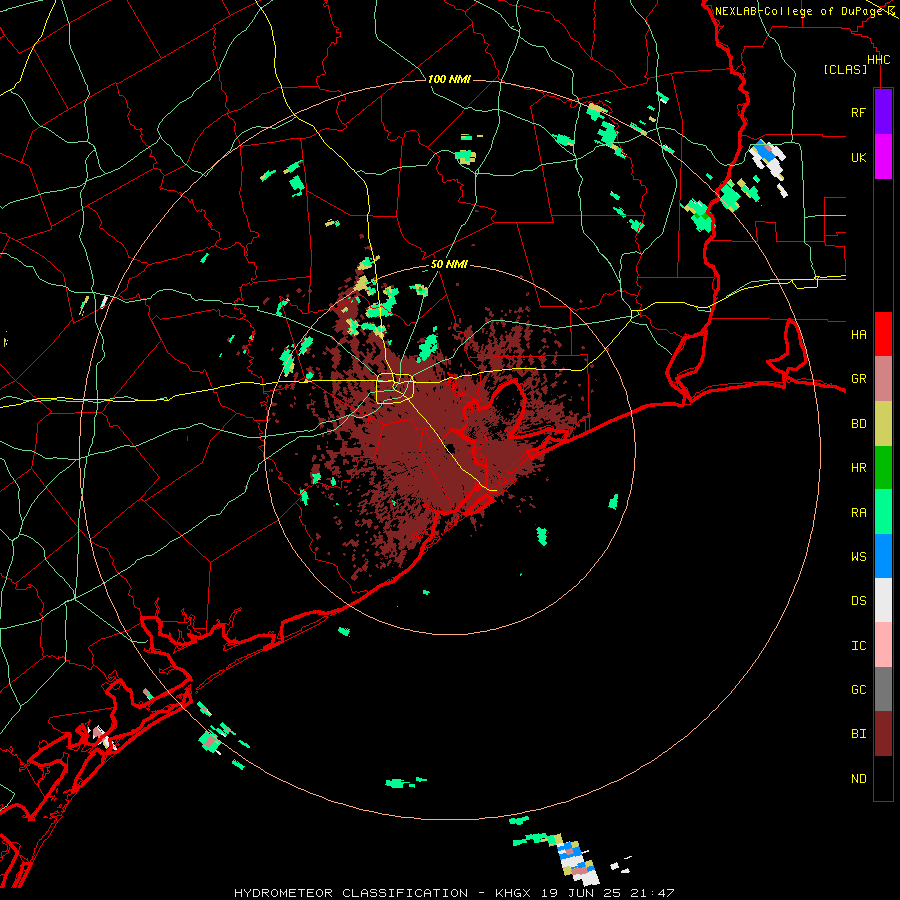Pick the HR dark green legend swatch

(883, 468)
